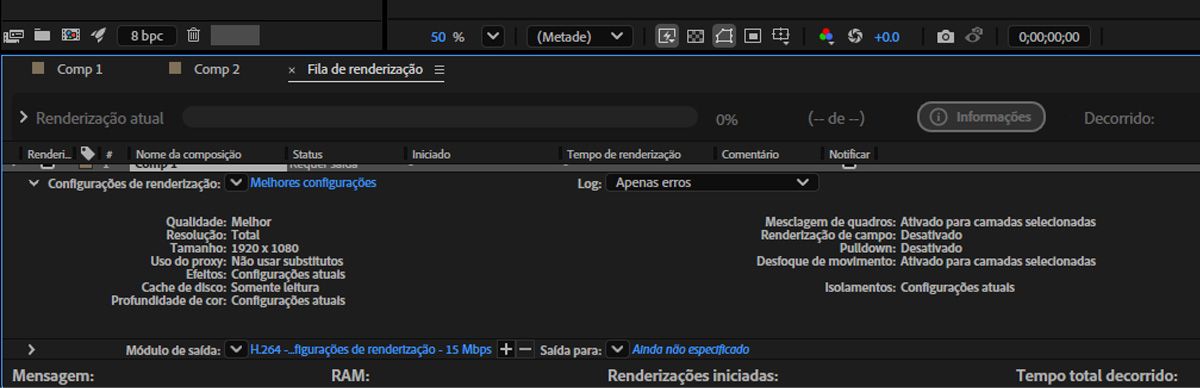Screen dimensions: 1200x388
Task: Toggle mask and shape path visibility
Action: [x=724, y=36]
